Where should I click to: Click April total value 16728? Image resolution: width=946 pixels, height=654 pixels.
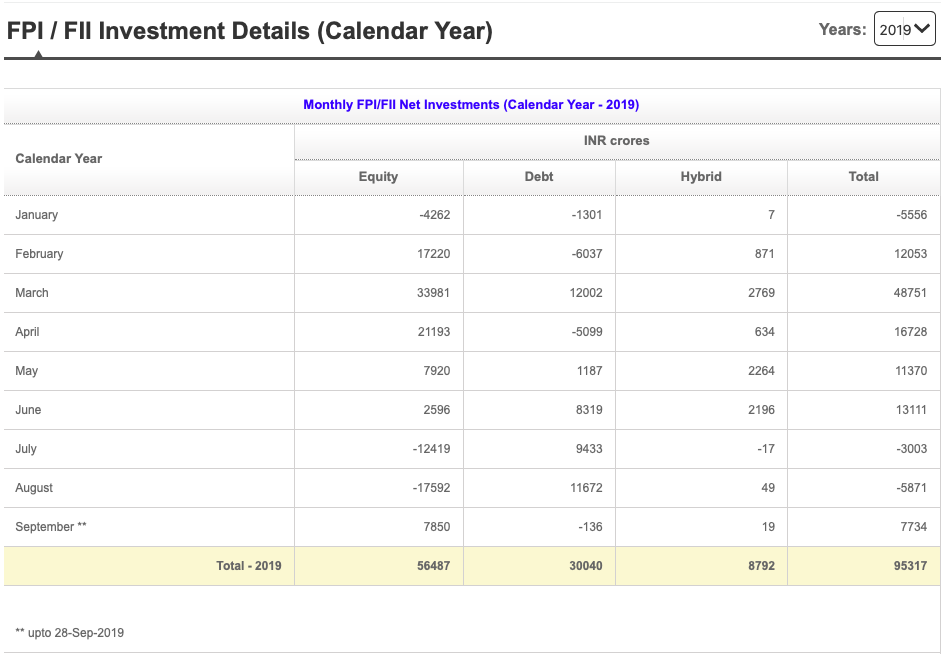[x=910, y=332]
